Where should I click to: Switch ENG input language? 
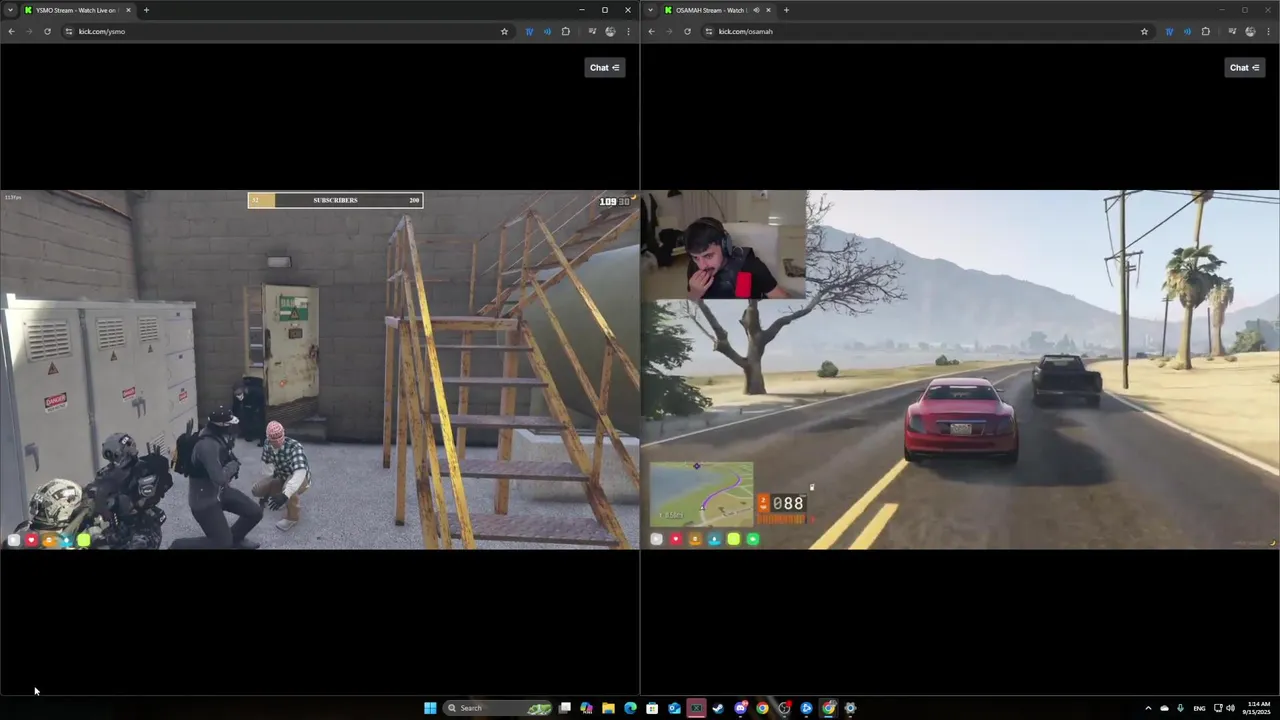click(x=1199, y=708)
